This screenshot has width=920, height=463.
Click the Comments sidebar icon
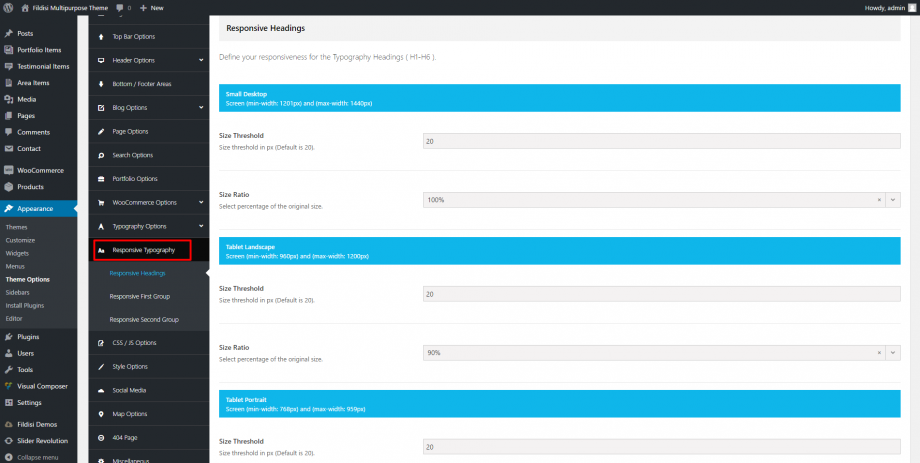pyautogui.click(x=9, y=132)
